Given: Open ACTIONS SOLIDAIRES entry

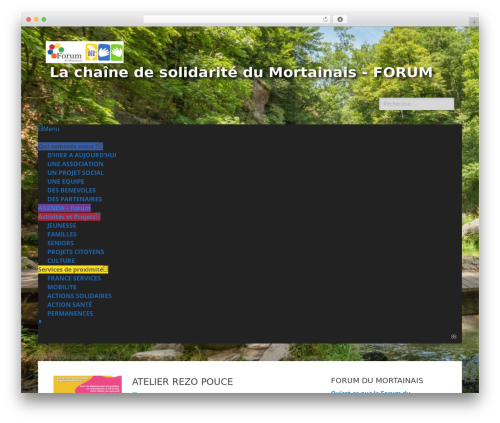Looking at the screenshot, I should point(79,296).
